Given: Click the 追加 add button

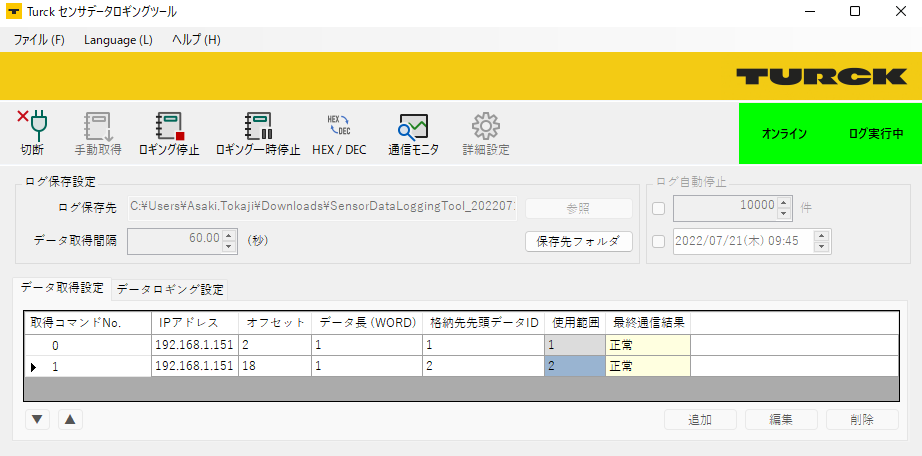Looking at the screenshot, I should [x=700, y=420].
